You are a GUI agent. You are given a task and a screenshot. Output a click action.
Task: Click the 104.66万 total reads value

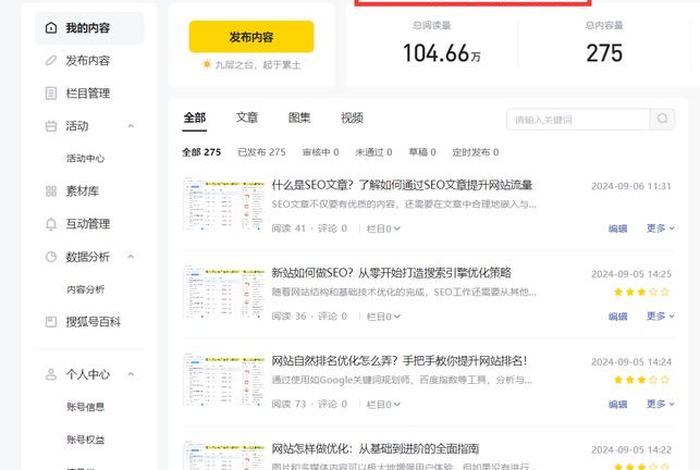[x=442, y=53]
